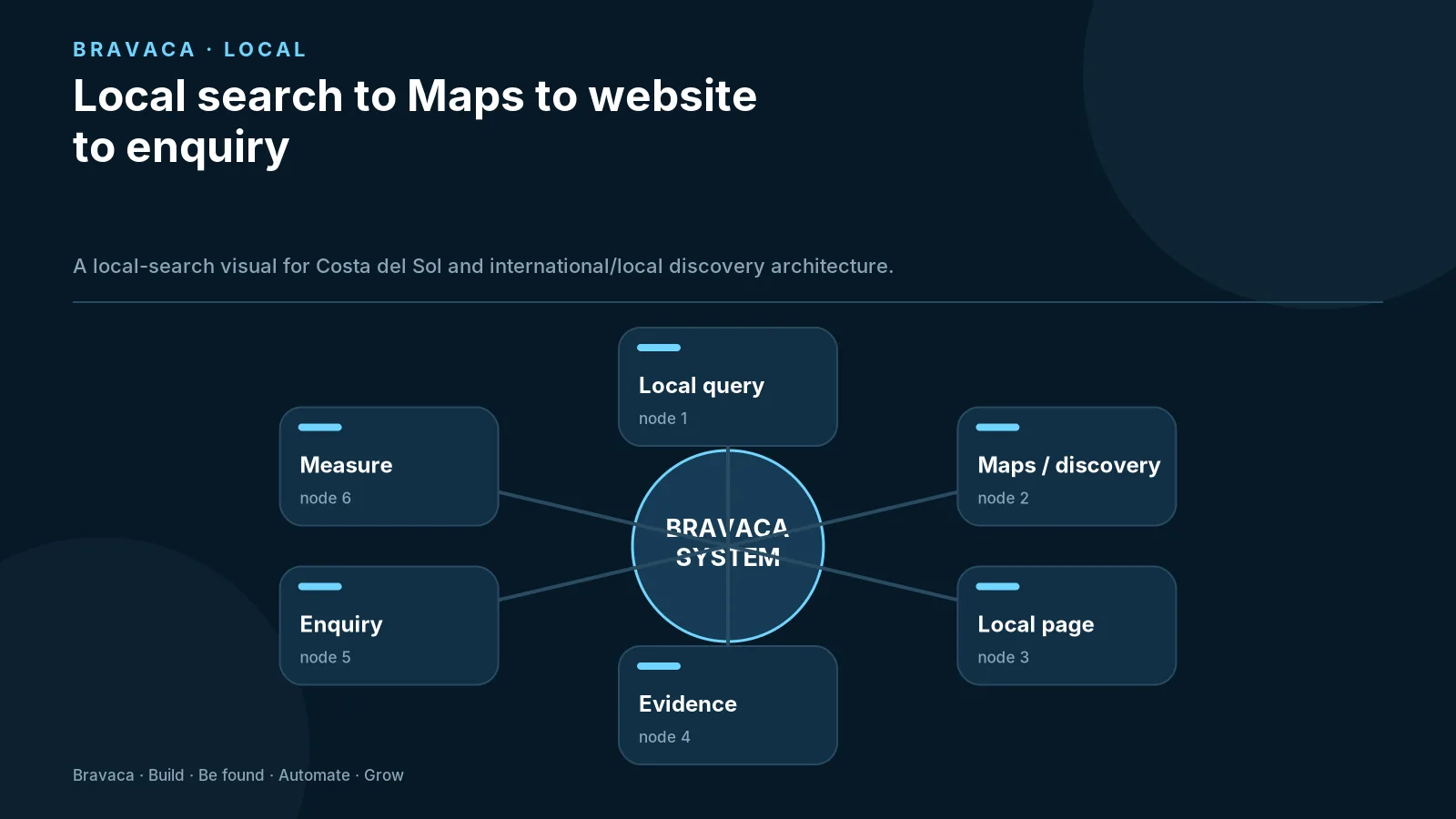This screenshot has width=1456, height=819.
Task: Select the Evidence node card
Action: pyautogui.click(x=728, y=705)
